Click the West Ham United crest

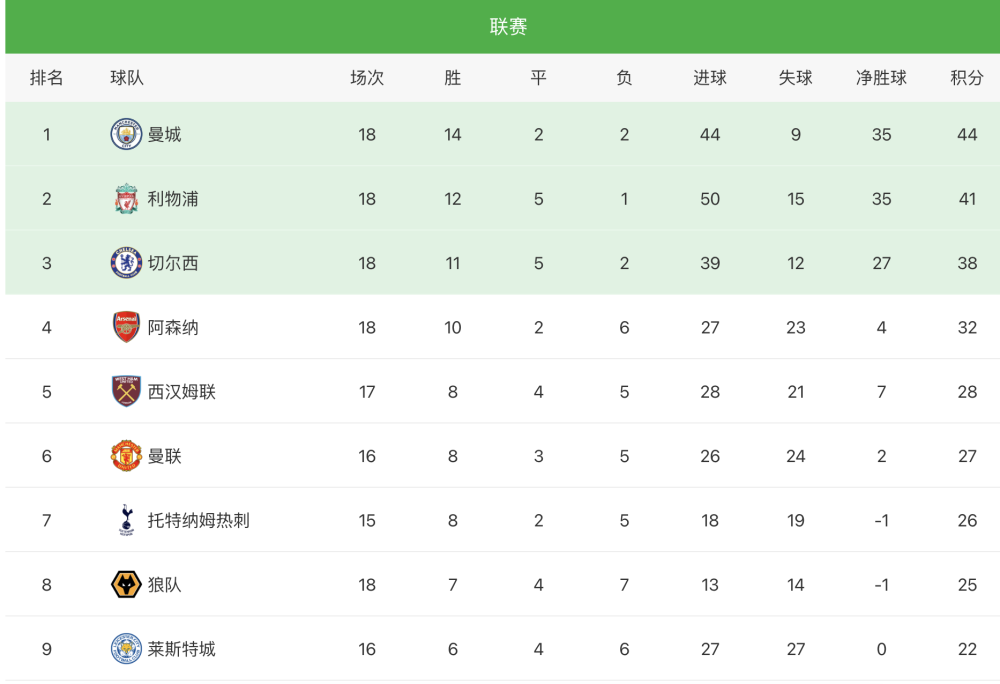click(x=126, y=391)
